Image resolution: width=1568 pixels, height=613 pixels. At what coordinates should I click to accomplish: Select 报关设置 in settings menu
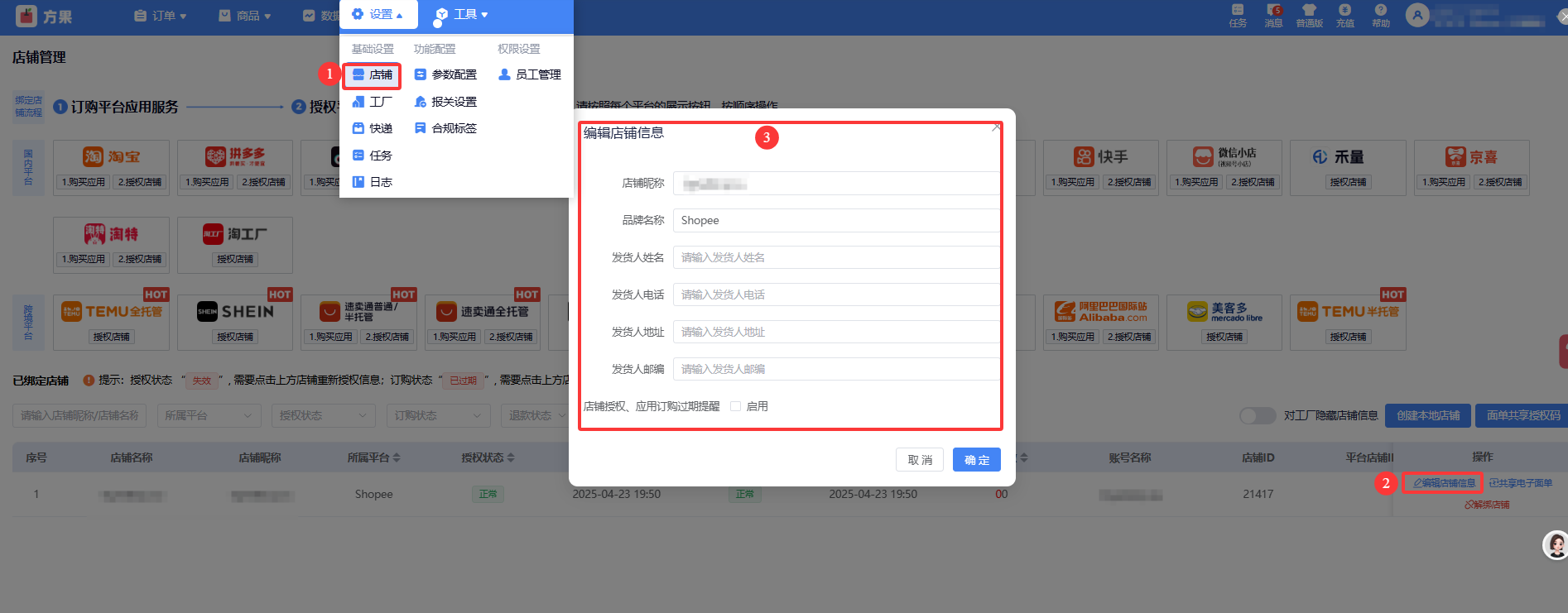(x=445, y=102)
